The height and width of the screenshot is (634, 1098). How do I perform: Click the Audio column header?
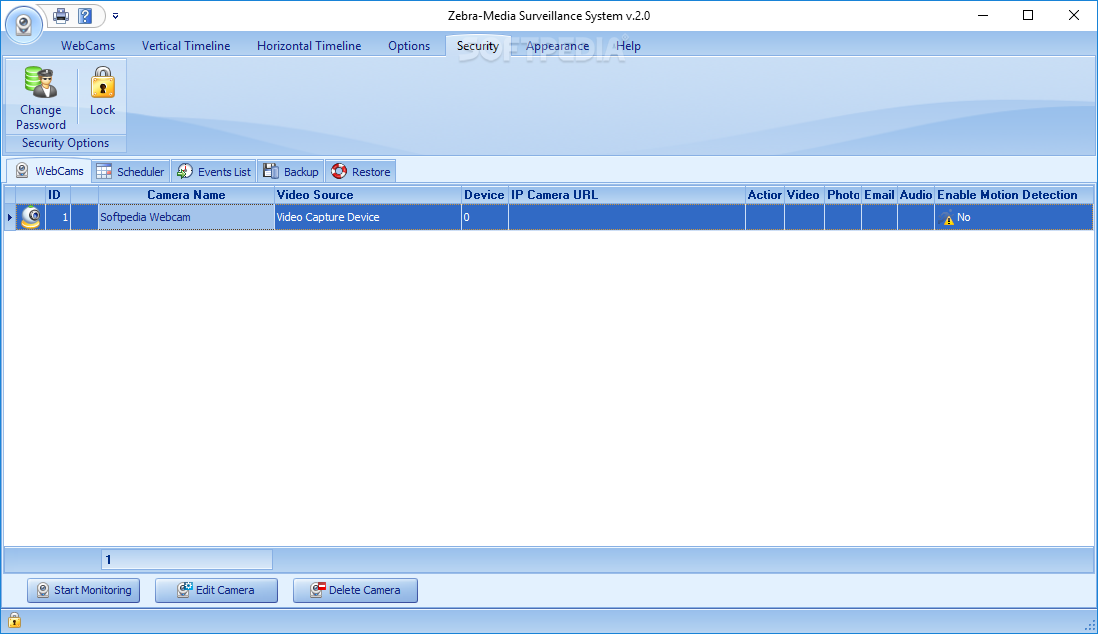pos(916,195)
